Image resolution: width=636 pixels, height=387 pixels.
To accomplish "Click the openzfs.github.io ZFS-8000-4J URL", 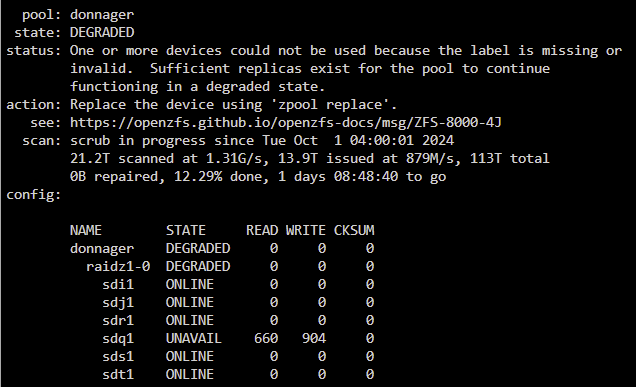I will coord(286,123).
